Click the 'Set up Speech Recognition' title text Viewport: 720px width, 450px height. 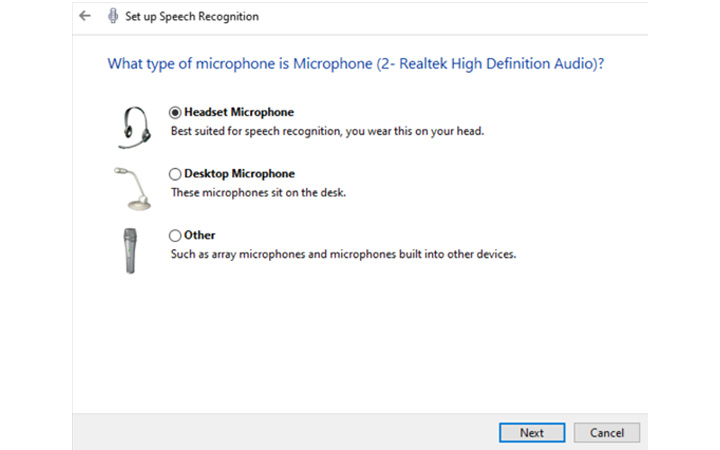[x=192, y=17]
